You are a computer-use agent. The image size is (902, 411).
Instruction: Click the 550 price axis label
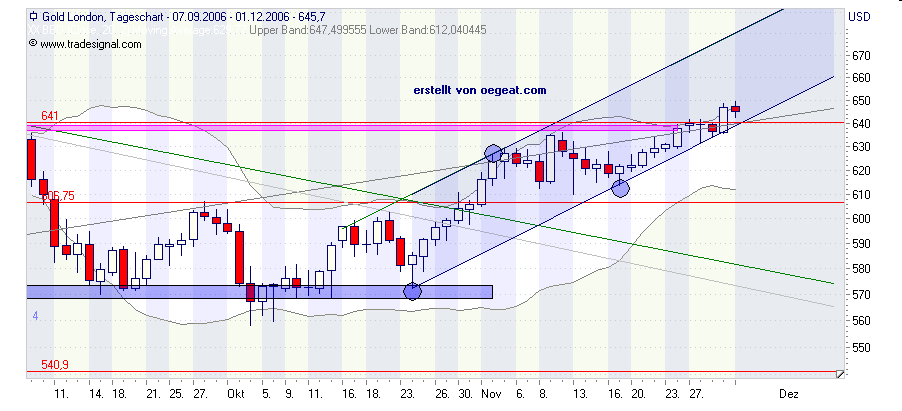pos(862,348)
